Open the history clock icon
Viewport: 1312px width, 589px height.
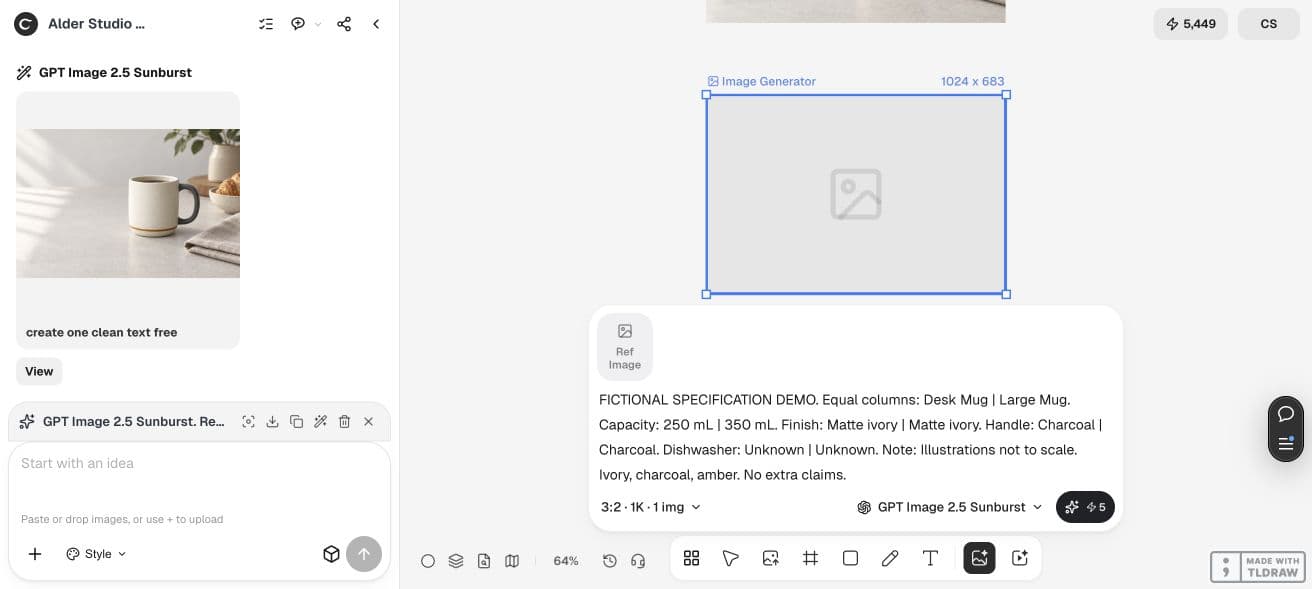pos(610,561)
